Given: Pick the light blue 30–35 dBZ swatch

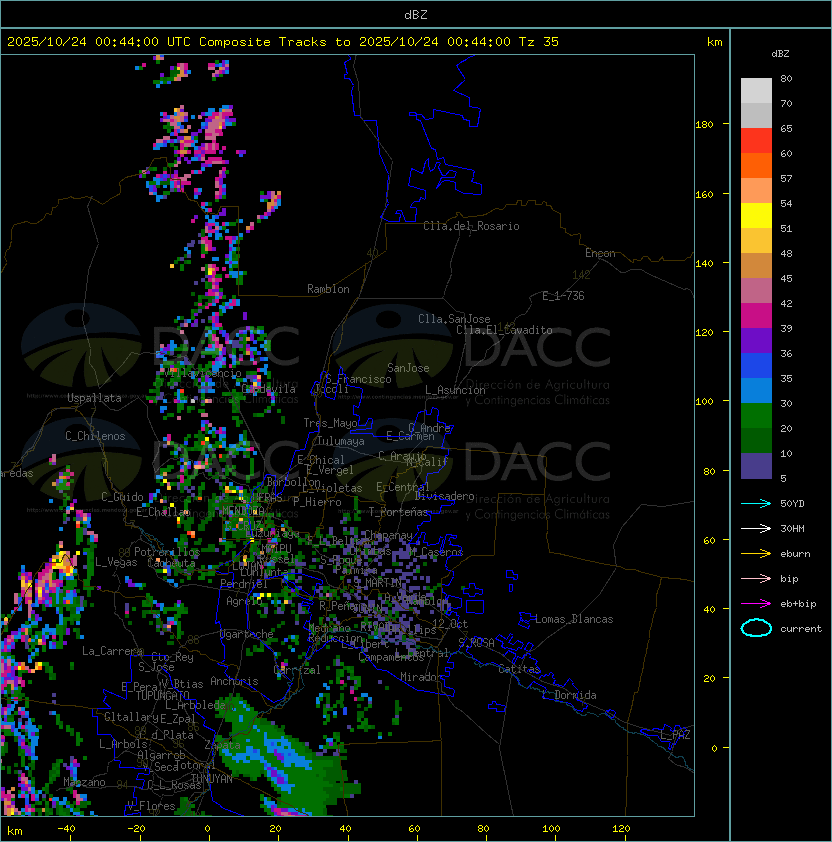Looking at the screenshot, I should coord(756,390).
